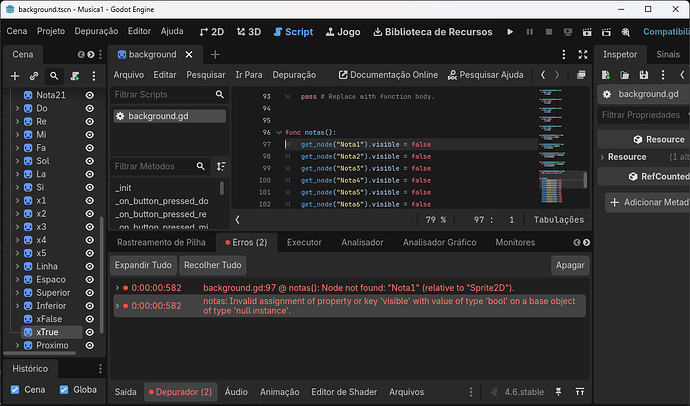Instantiate child scene link icon
The width and height of the screenshot is (690, 406).
coord(34,76)
